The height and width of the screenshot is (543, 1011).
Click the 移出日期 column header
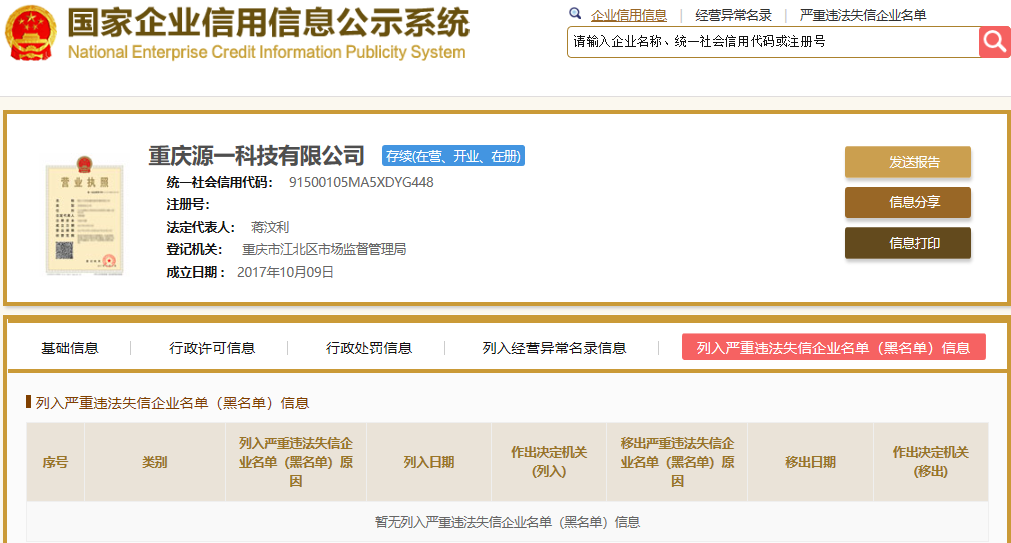(810, 462)
